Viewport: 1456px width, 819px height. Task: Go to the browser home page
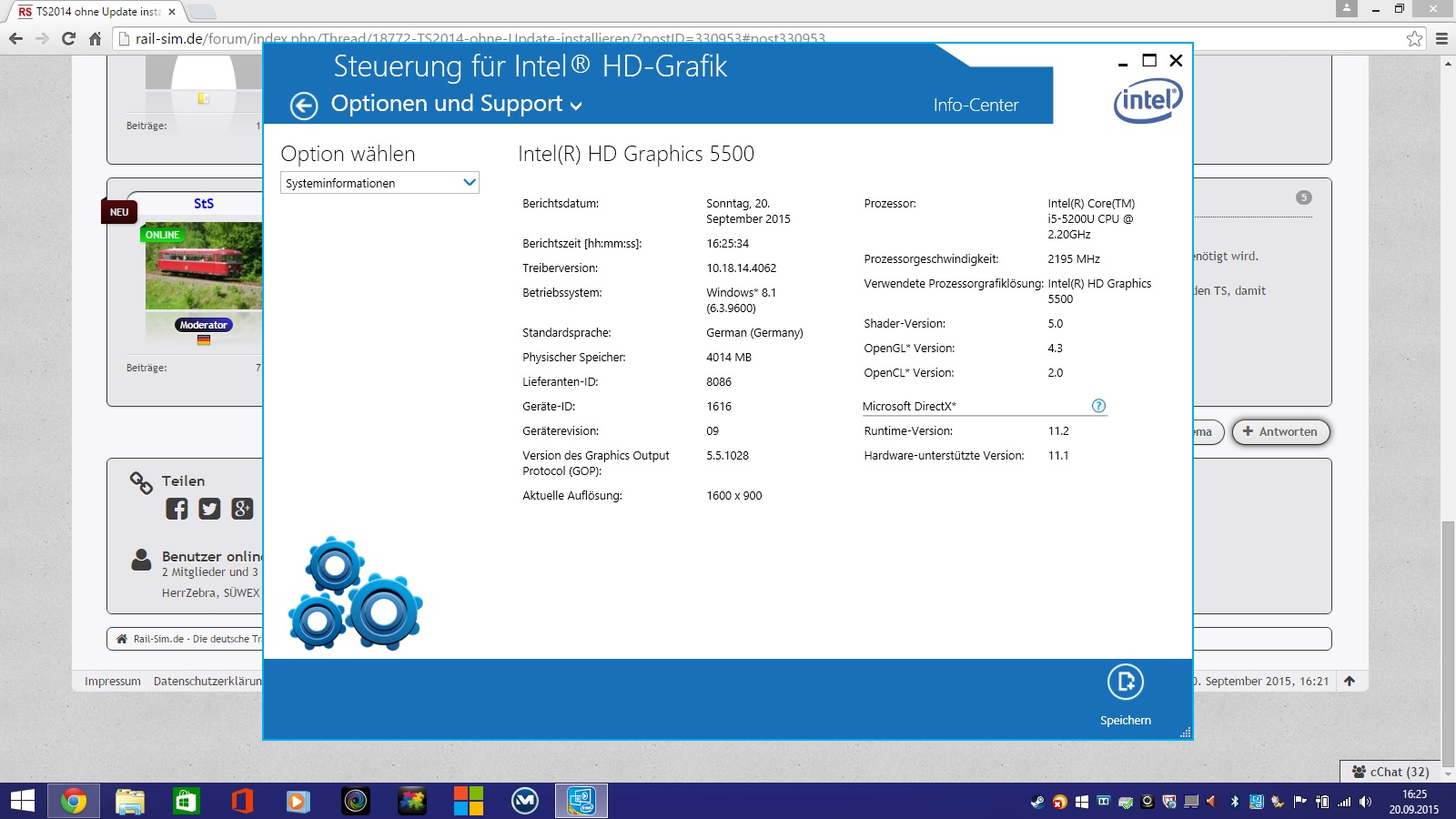click(95, 38)
